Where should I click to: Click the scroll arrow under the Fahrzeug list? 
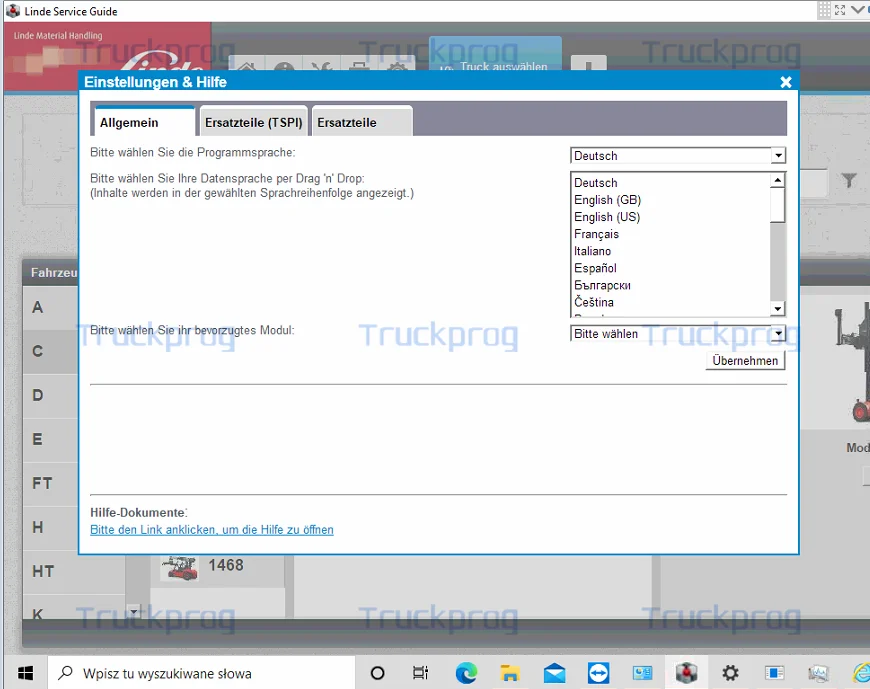click(x=134, y=611)
